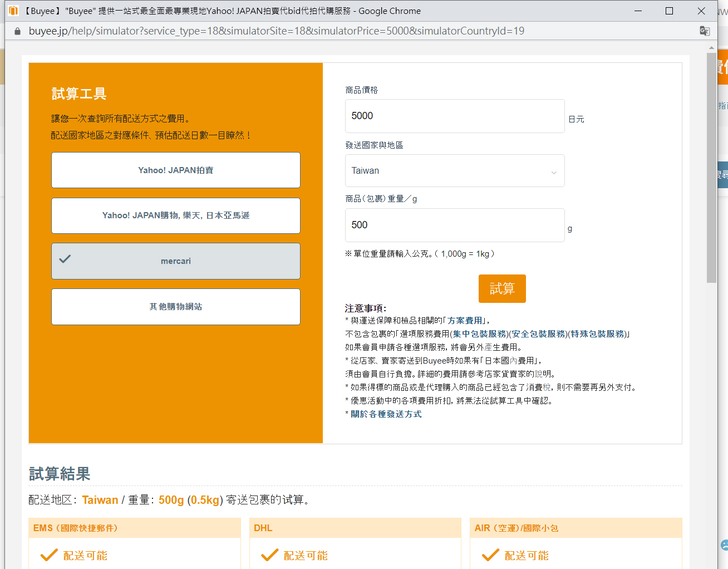Screen dimensions: 728x569
Task: Click the 商品(包裹)重量 input field
Action: tap(454, 225)
